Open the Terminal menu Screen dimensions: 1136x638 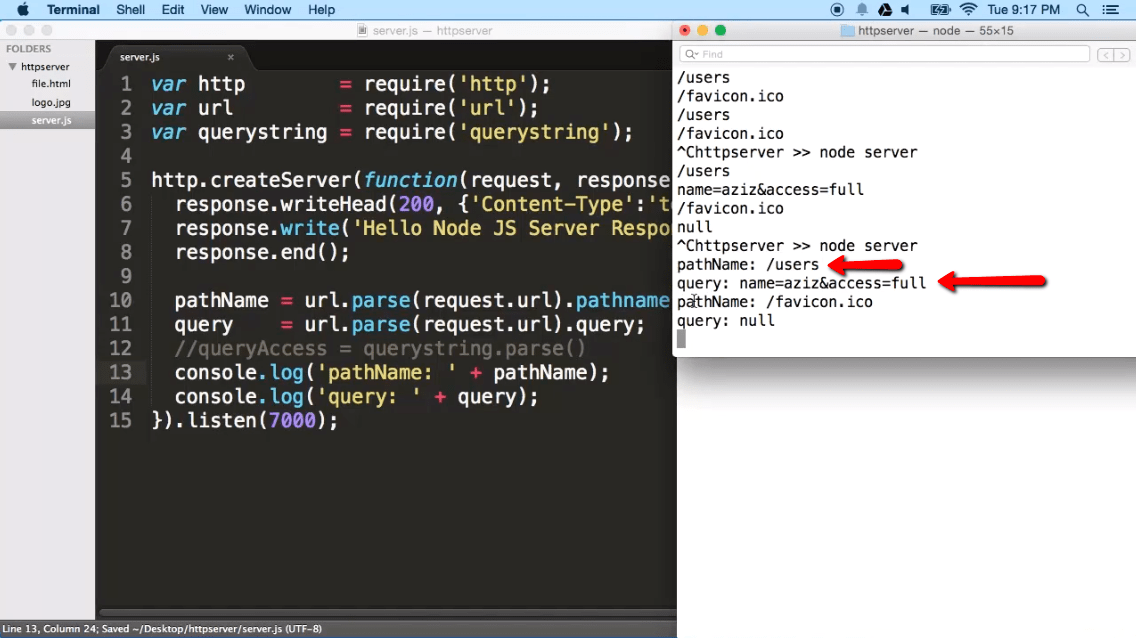tap(71, 10)
